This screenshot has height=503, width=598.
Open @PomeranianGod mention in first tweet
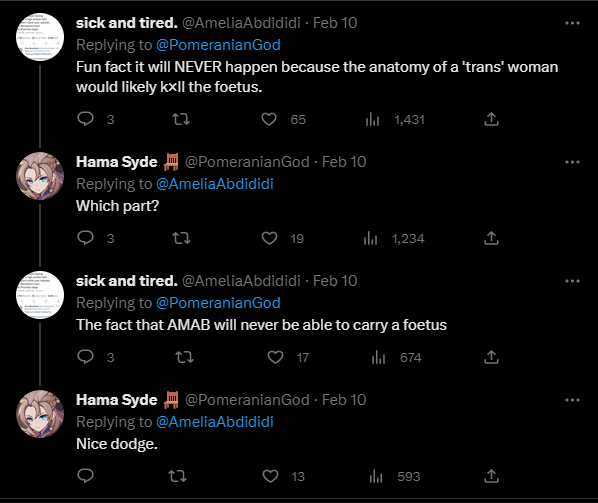[x=218, y=45]
